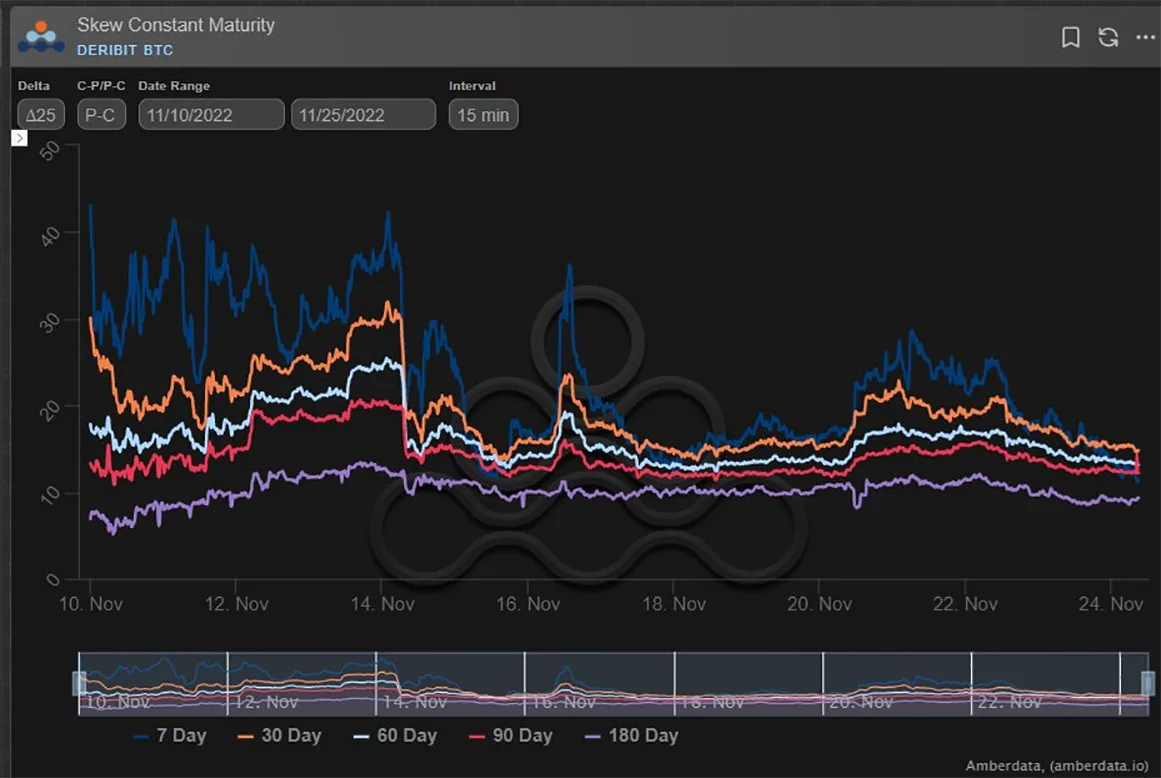Click the 22. Nov navigator label
This screenshot has width=1161, height=778.
[1010, 702]
